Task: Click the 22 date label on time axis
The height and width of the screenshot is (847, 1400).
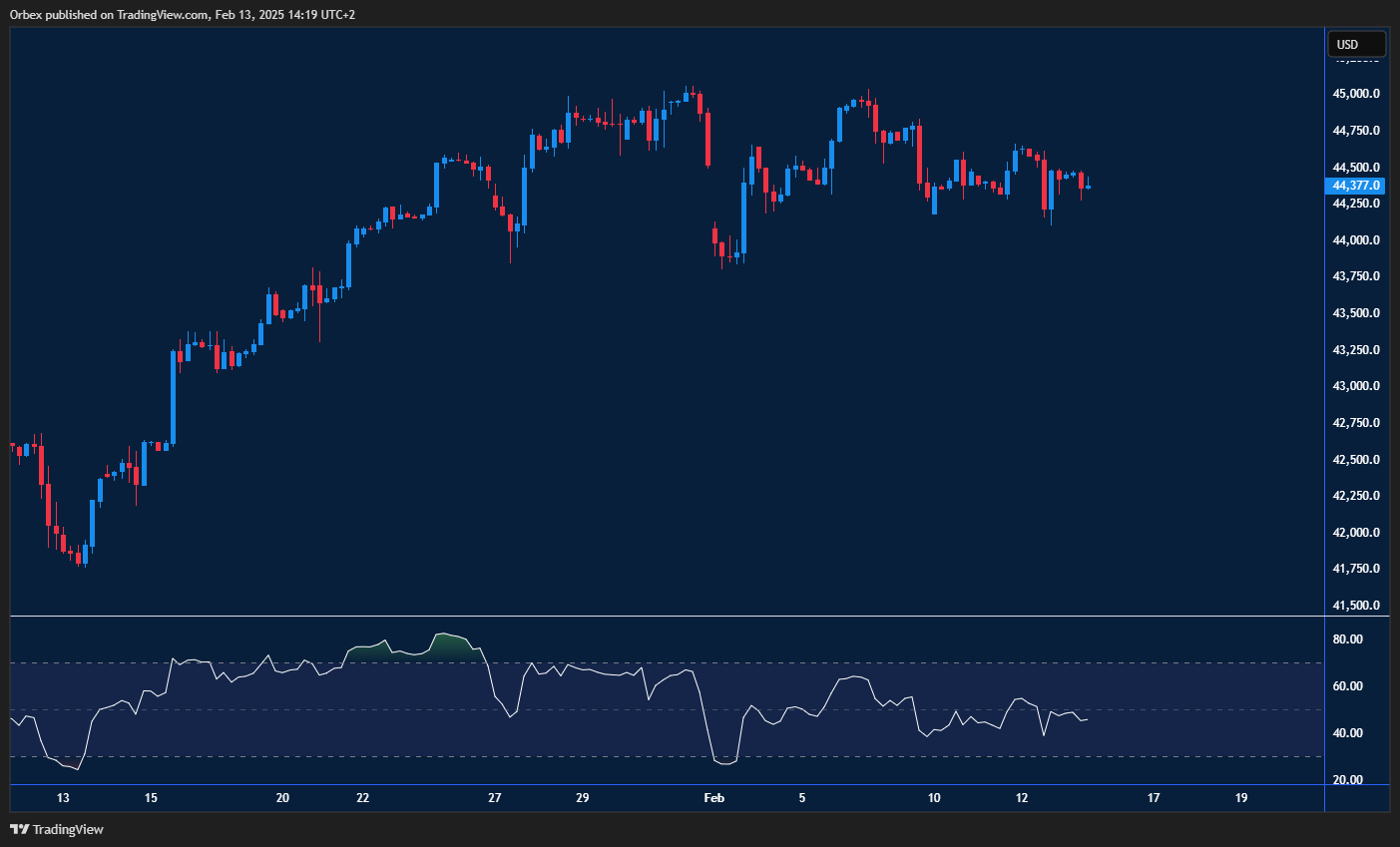Action: 362,798
